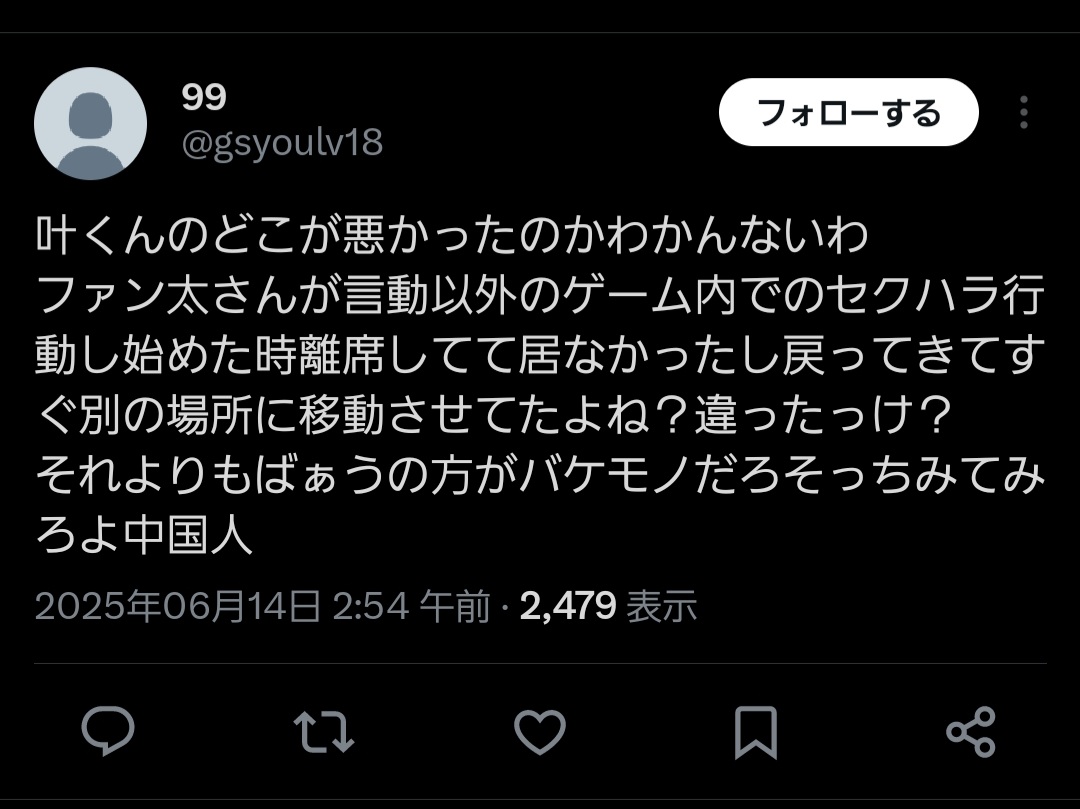Like the post using the heart icon
This screenshot has width=1080, height=809.
point(540,732)
